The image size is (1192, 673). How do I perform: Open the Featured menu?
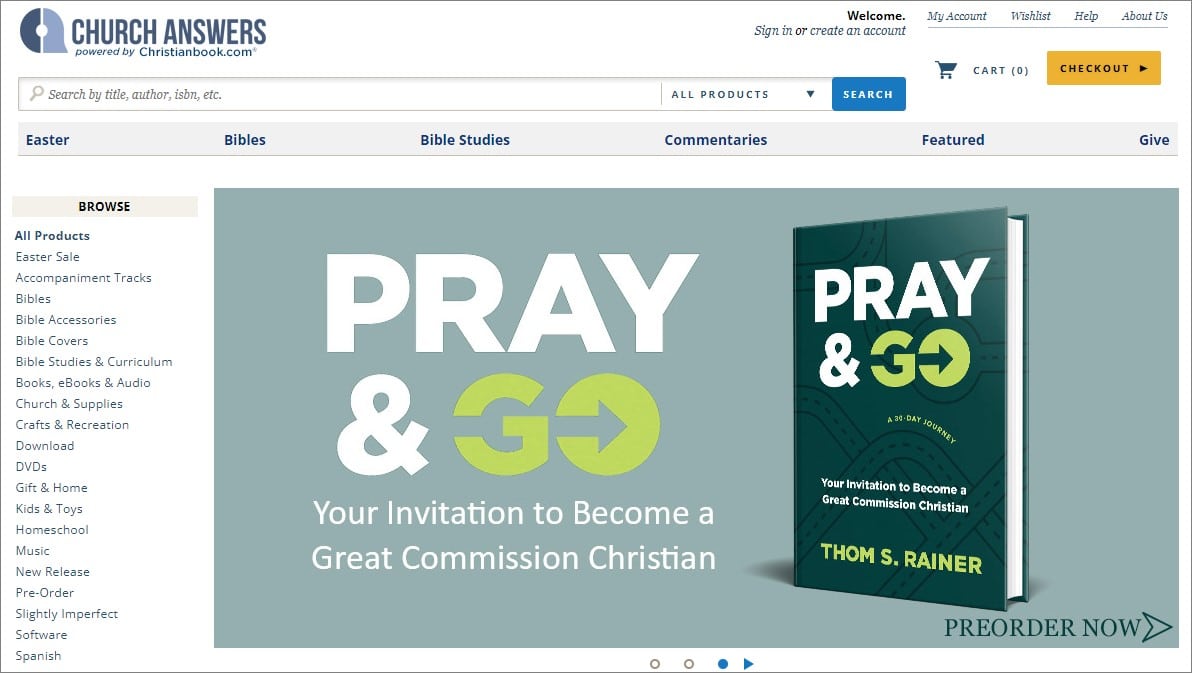[x=953, y=140]
